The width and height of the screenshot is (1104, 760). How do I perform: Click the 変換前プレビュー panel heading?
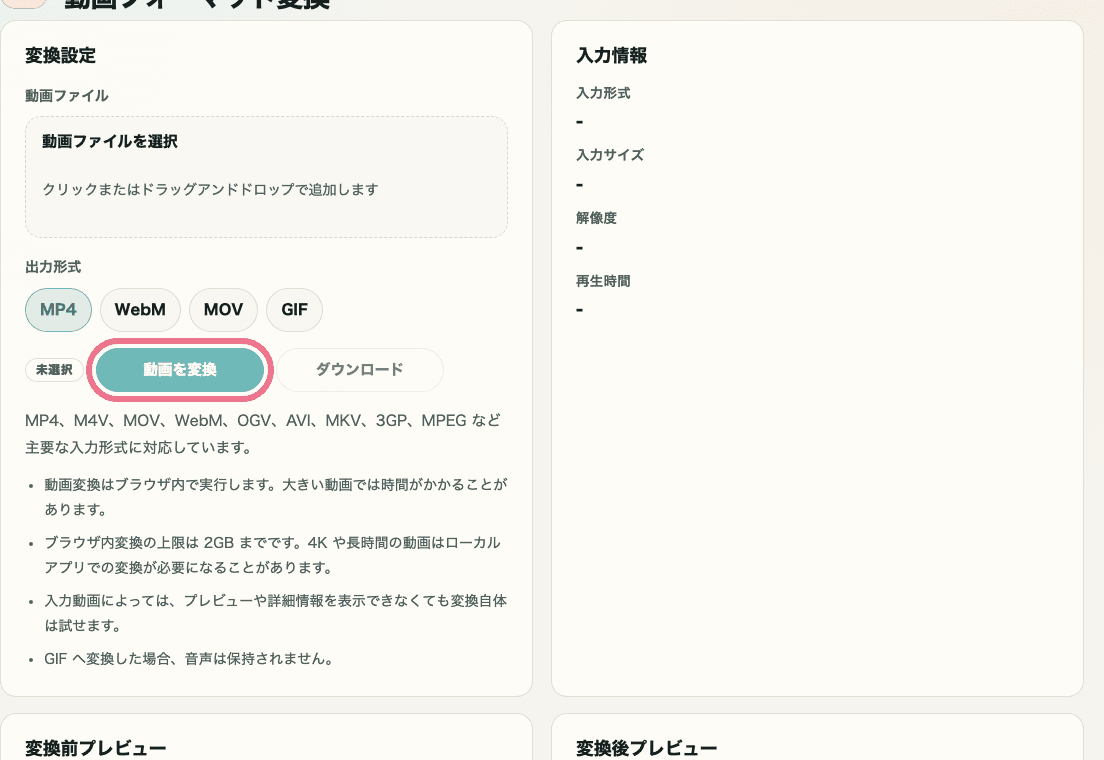pos(95,747)
